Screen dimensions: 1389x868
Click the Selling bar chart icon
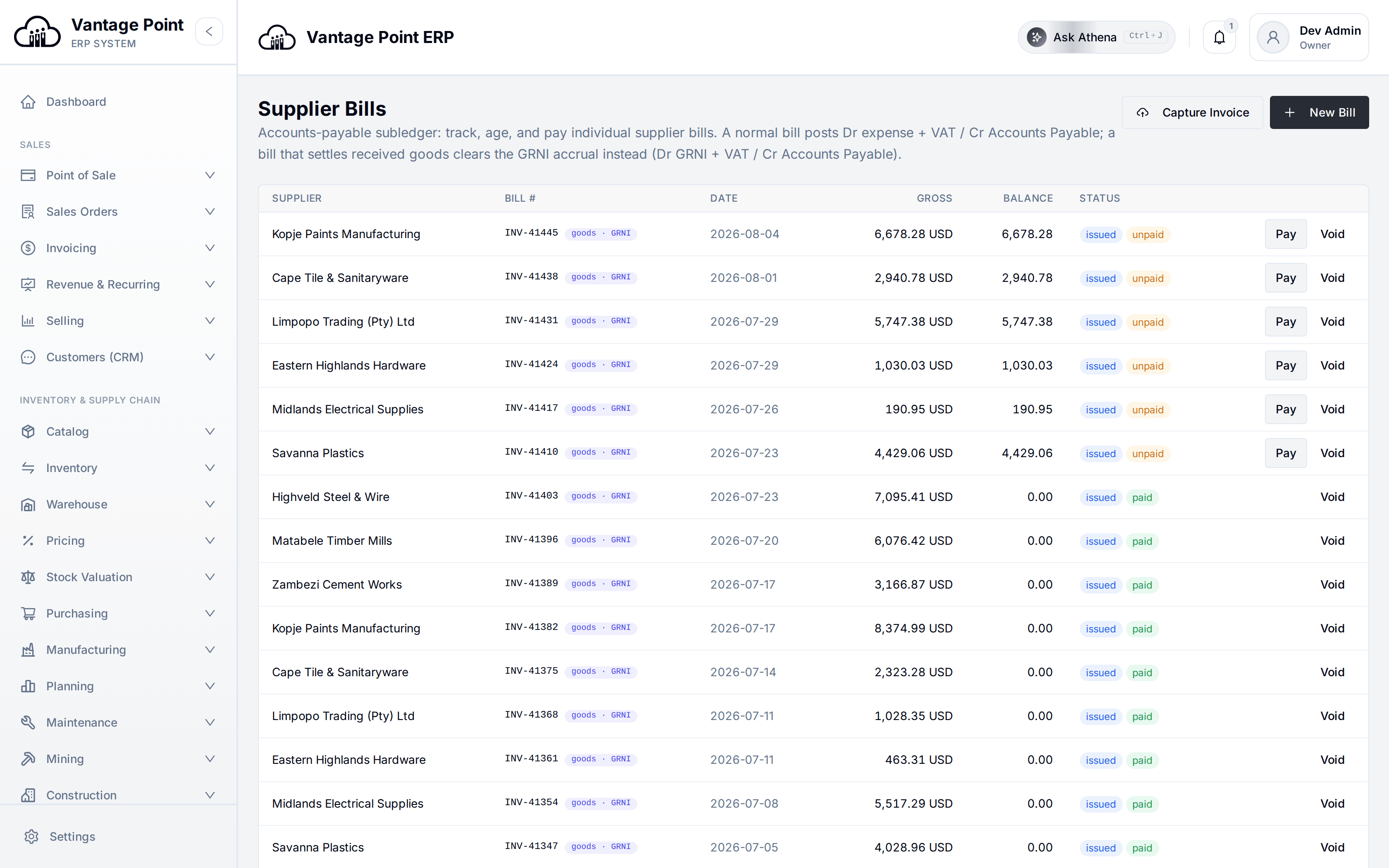(x=28, y=321)
